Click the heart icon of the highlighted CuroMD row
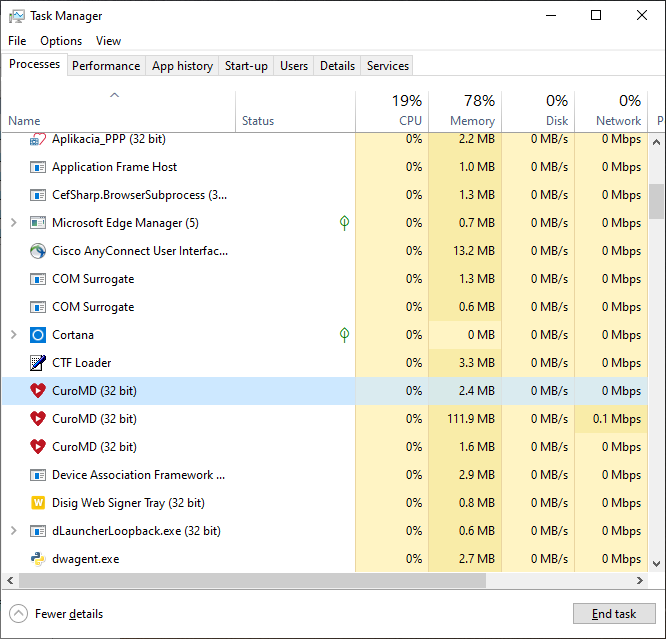Image resolution: width=666 pixels, height=639 pixels. [x=38, y=391]
